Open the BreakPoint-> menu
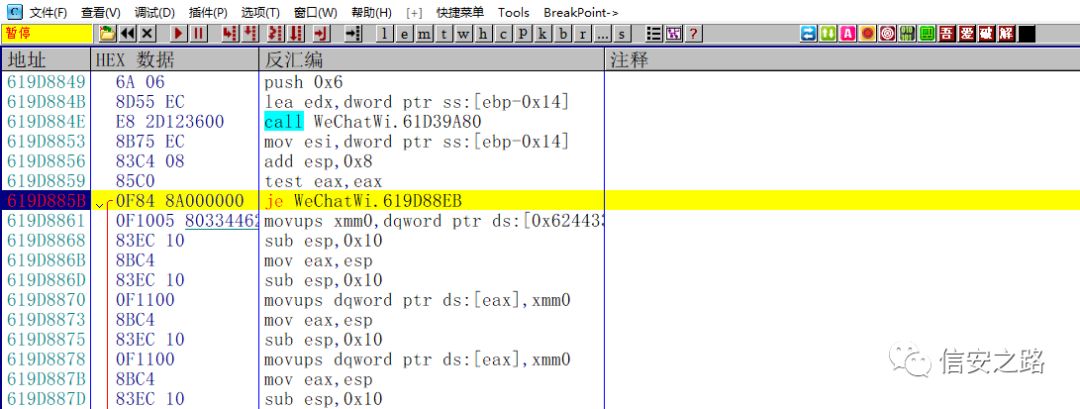 click(581, 12)
